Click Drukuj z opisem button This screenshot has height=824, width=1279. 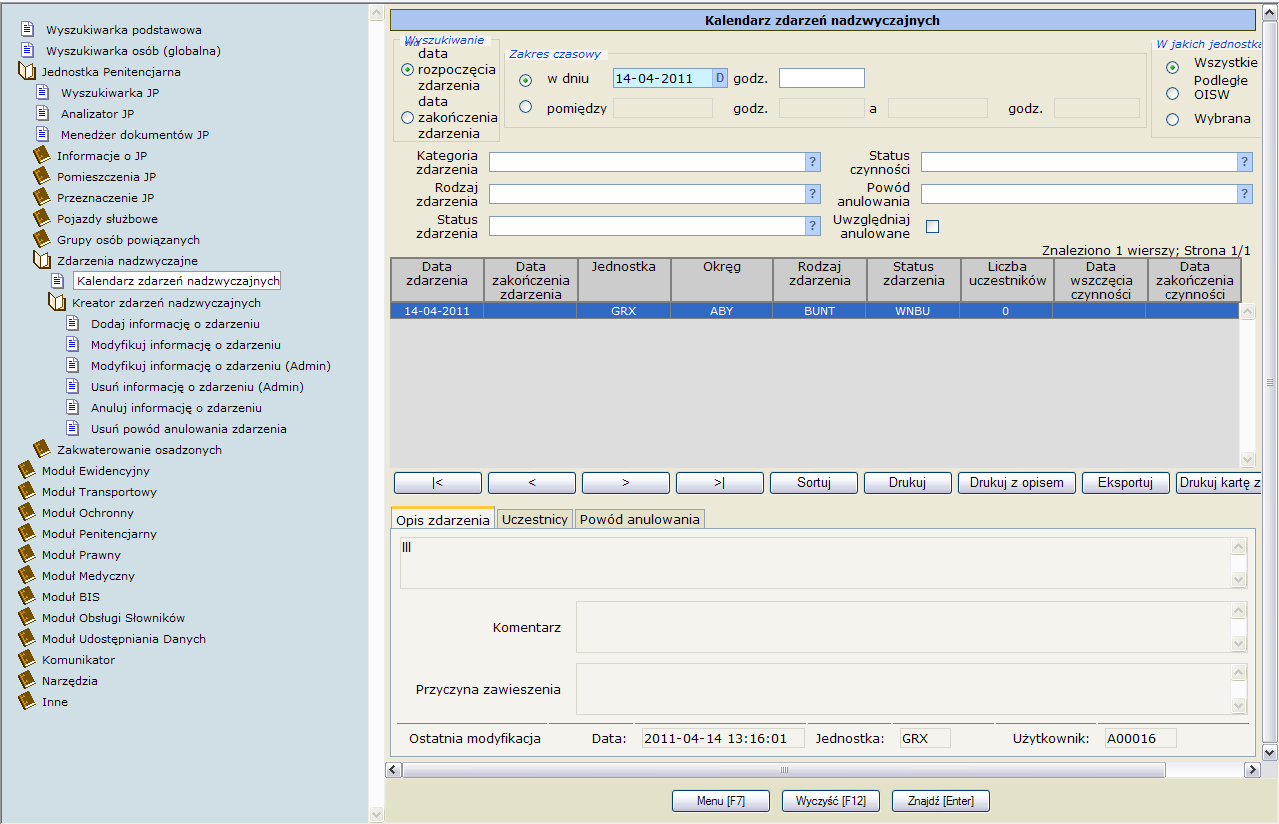1017,483
